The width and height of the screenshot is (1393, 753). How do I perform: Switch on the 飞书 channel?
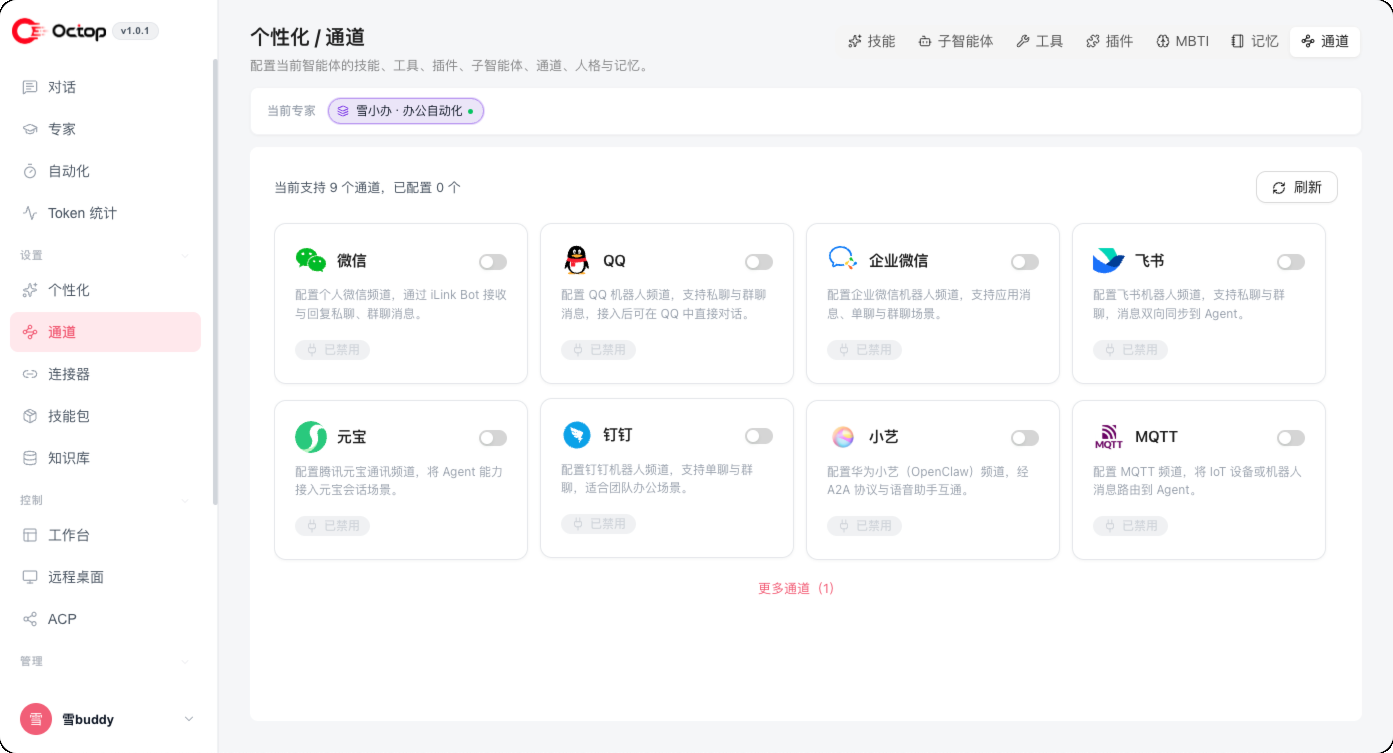[x=1291, y=262]
